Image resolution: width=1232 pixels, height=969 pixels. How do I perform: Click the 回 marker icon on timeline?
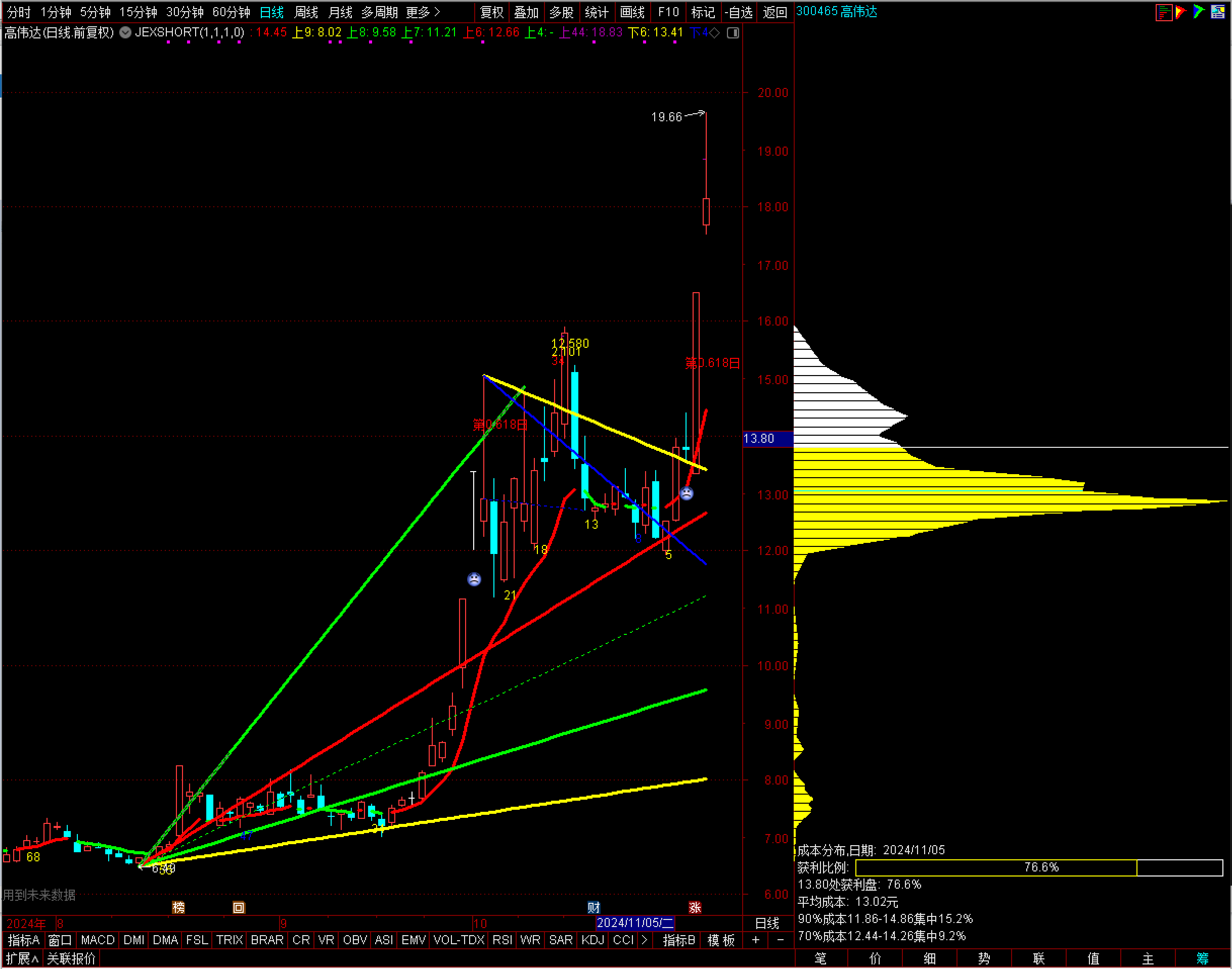(239, 907)
